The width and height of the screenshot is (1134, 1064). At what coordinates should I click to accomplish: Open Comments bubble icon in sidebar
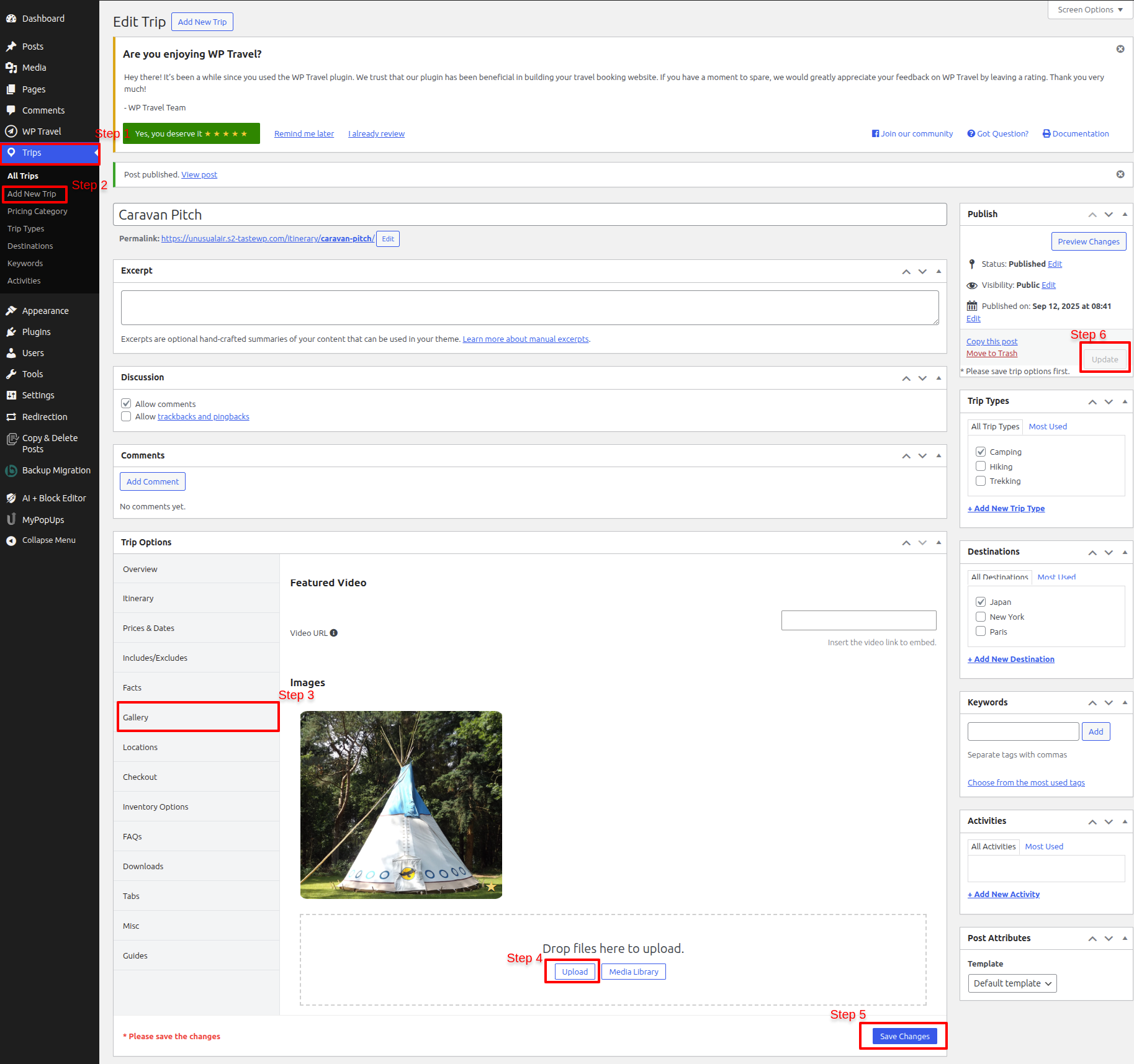pyautogui.click(x=11, y=110)
